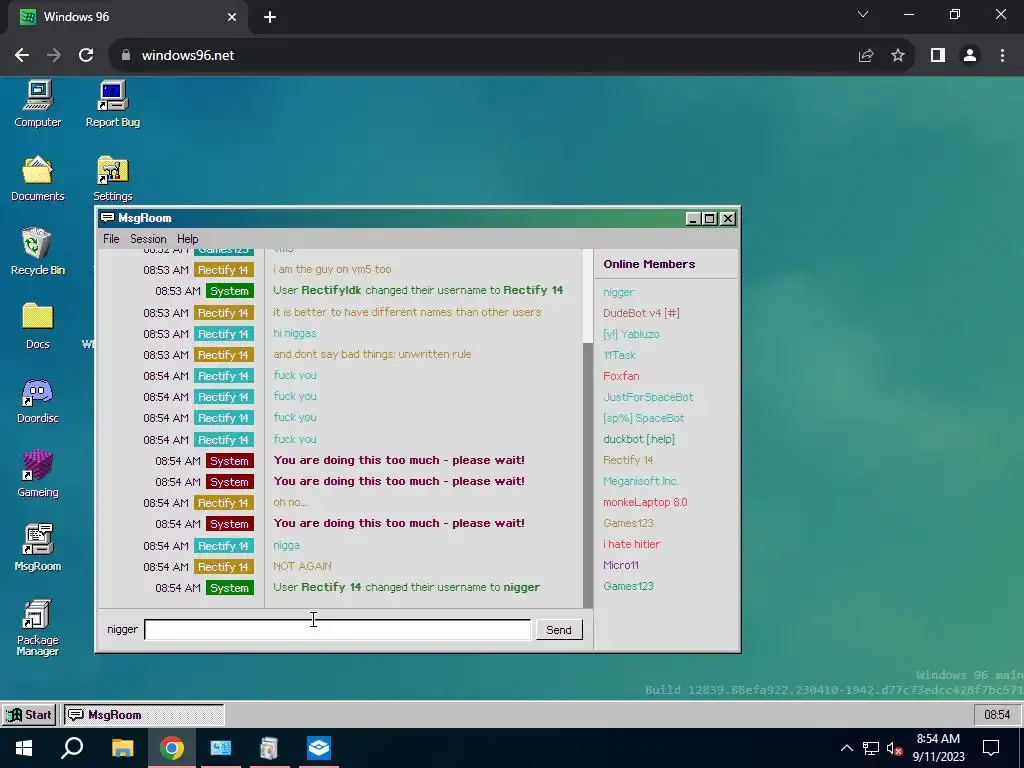Send the chat message with Send button
Viewport: 1024px width, 768px height.
click(x=558, y=630)
